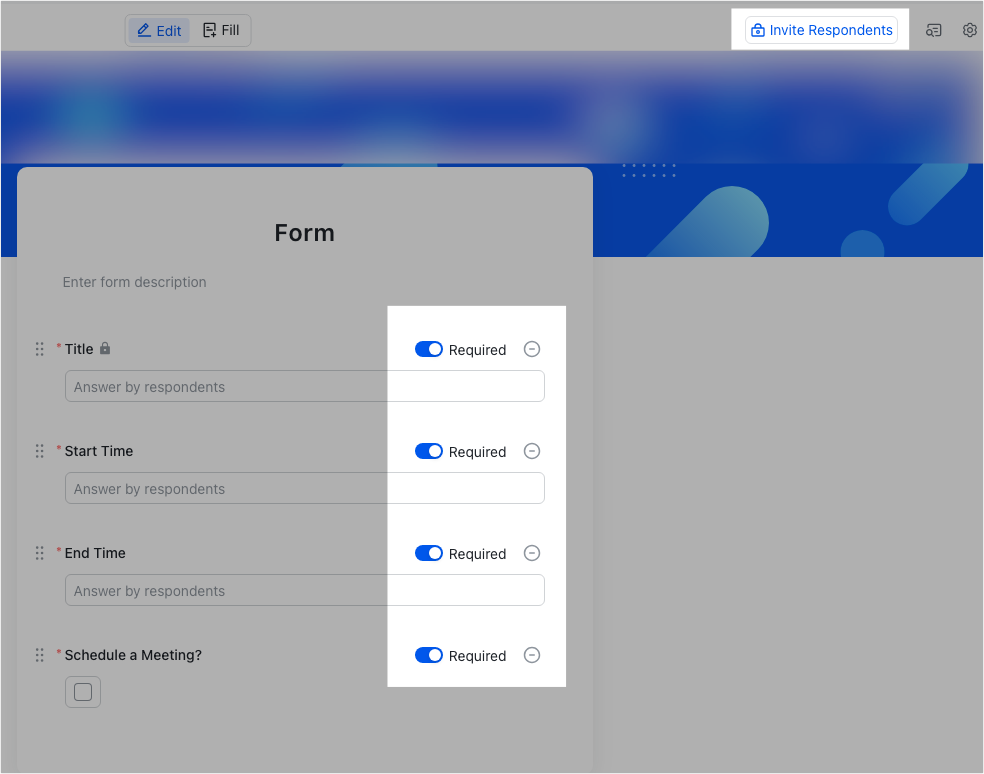Click the Start Time field label

tap(99, 451)
